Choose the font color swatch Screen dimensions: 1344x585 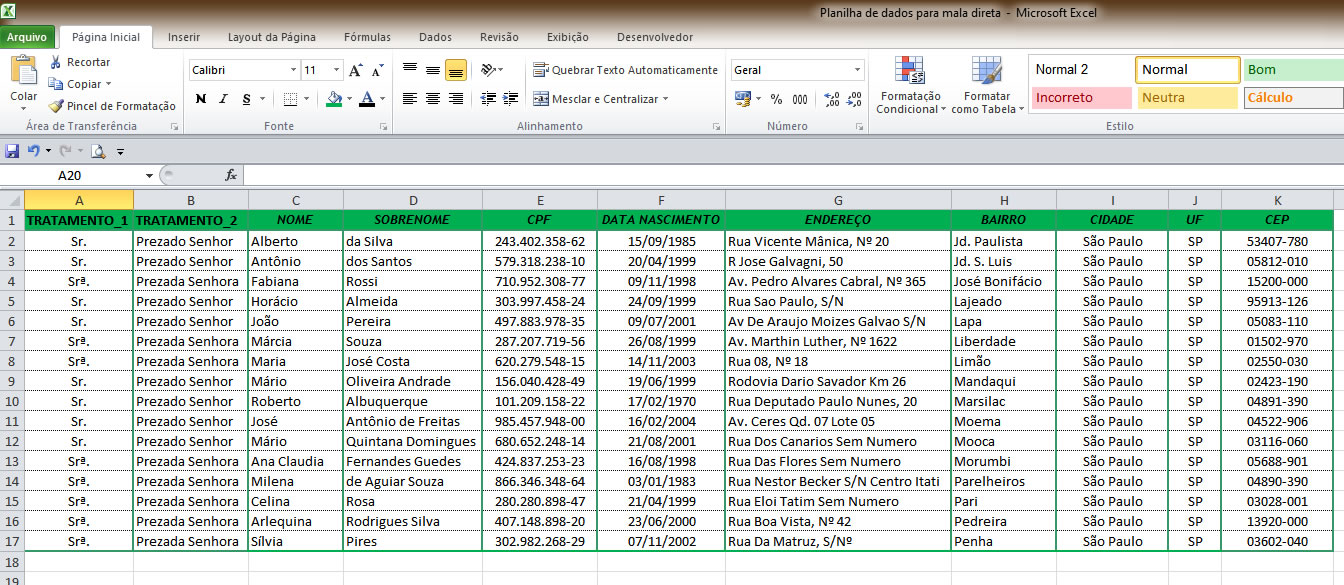367,98
